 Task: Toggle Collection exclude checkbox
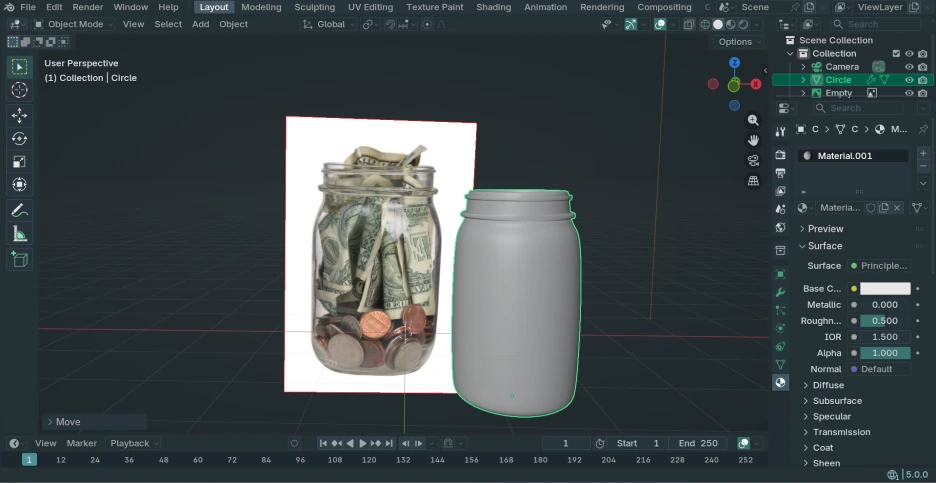coord(896,54)
